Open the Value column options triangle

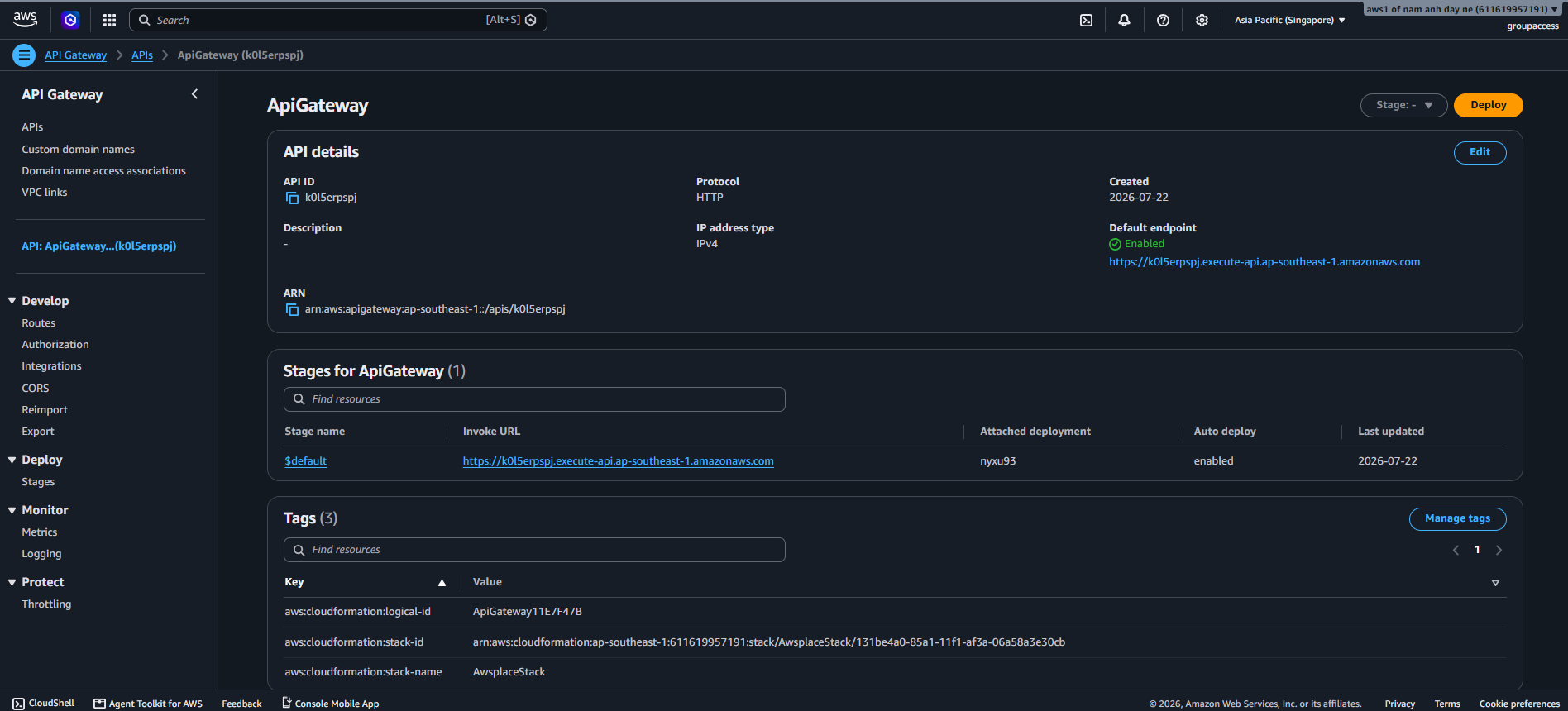[x=1495, y=583]
